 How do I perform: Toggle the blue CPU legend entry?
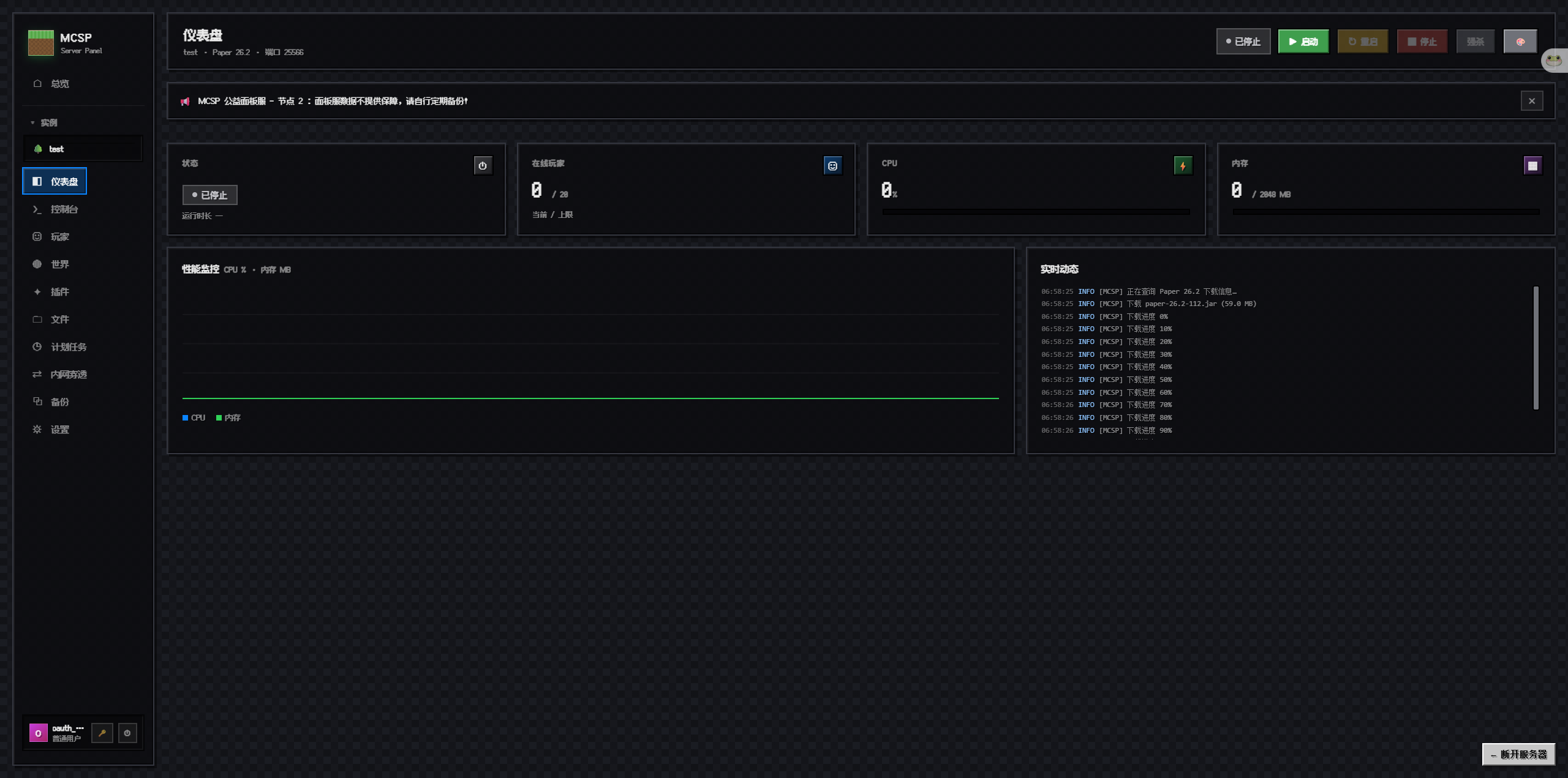[194, 417]
